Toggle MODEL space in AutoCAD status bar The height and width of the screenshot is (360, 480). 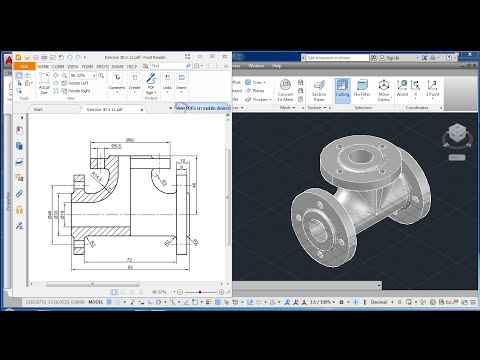(x=96, y=302)
